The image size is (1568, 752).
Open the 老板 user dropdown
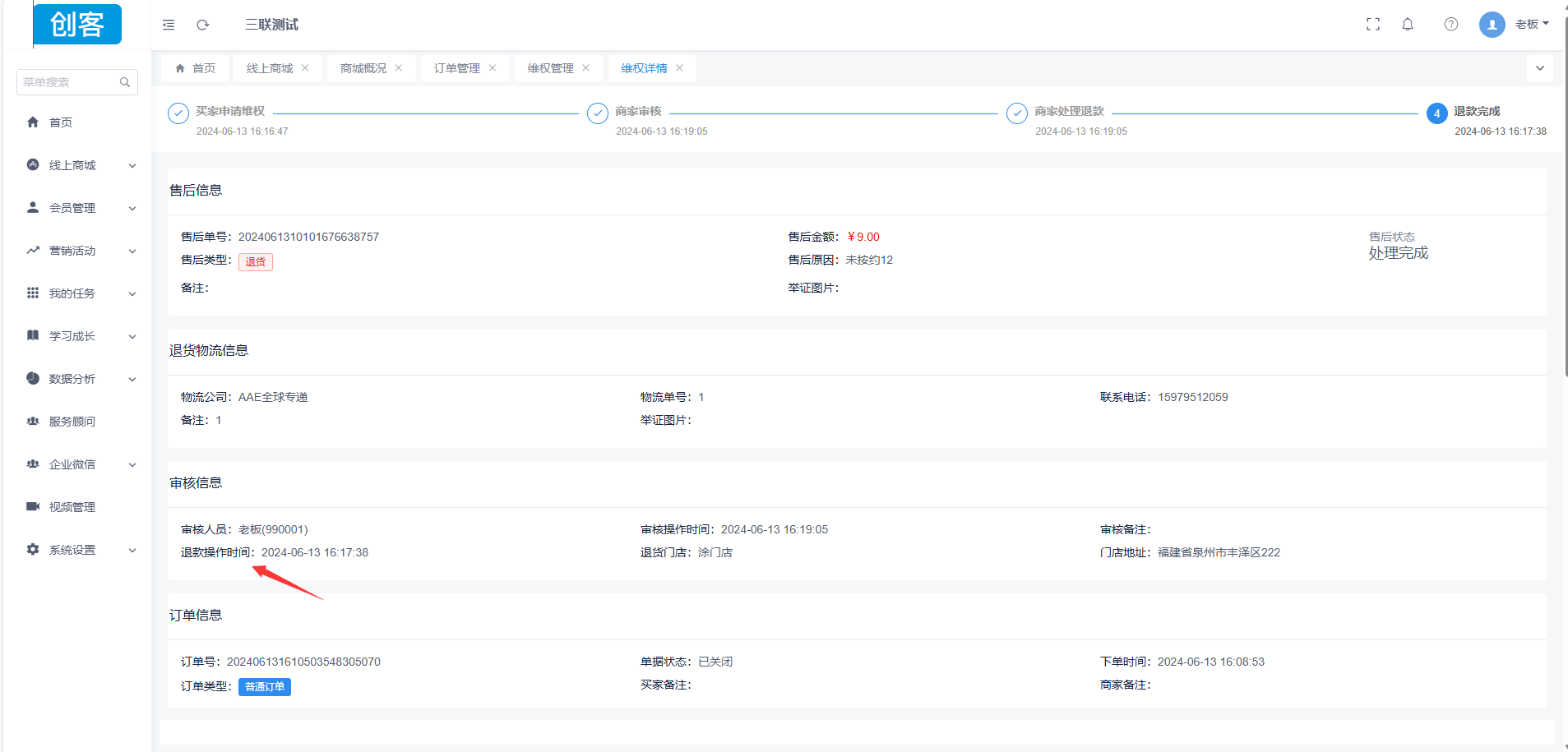(x=1531, y=25)
